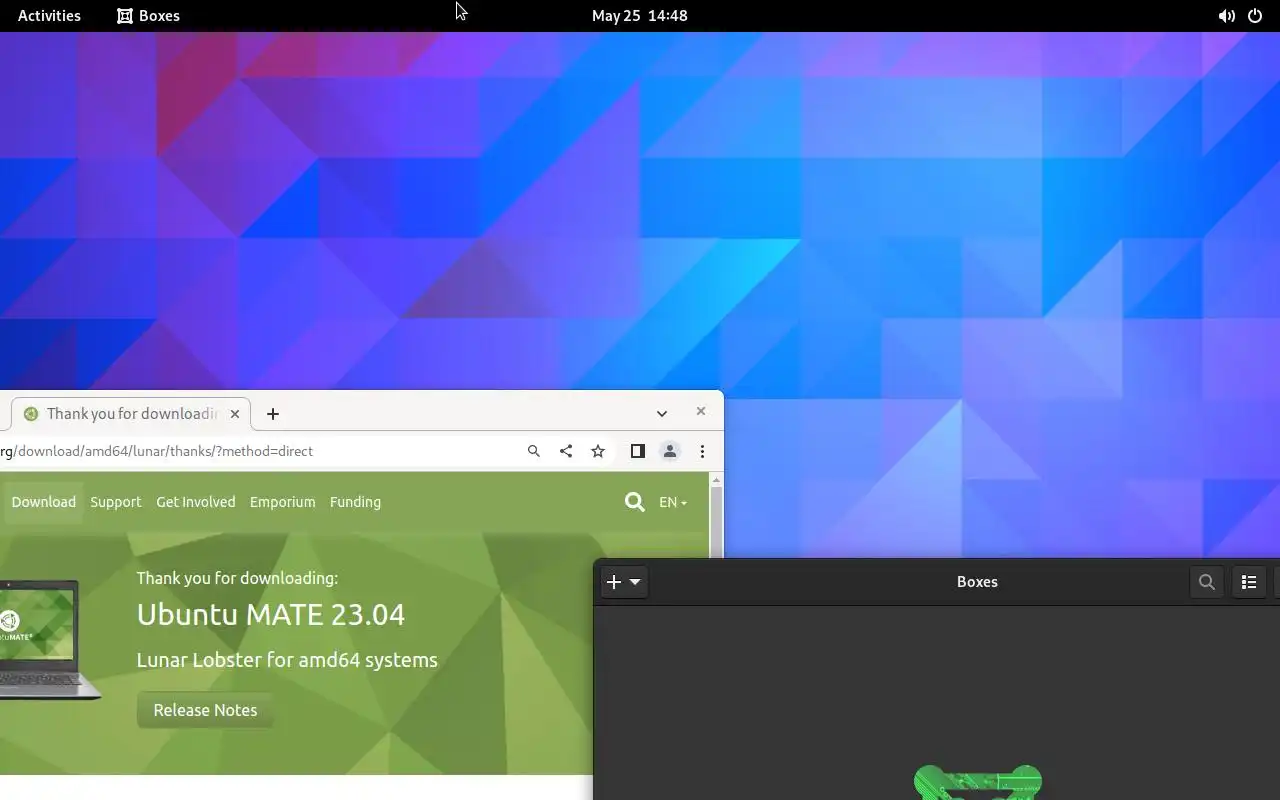The image size is (1280, 800).
Task: Click 'Lunar Lobster for amd64 systems' text
Action: [287, 660]
